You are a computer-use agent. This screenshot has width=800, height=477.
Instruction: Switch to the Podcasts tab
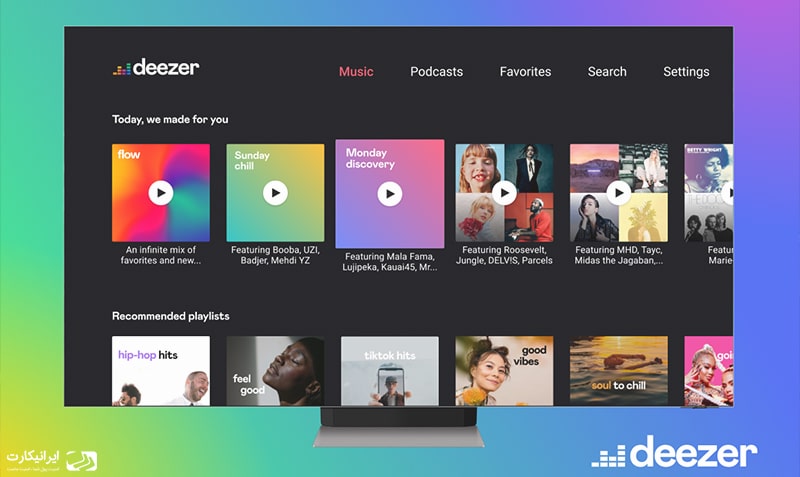click(x=436, y=71)
